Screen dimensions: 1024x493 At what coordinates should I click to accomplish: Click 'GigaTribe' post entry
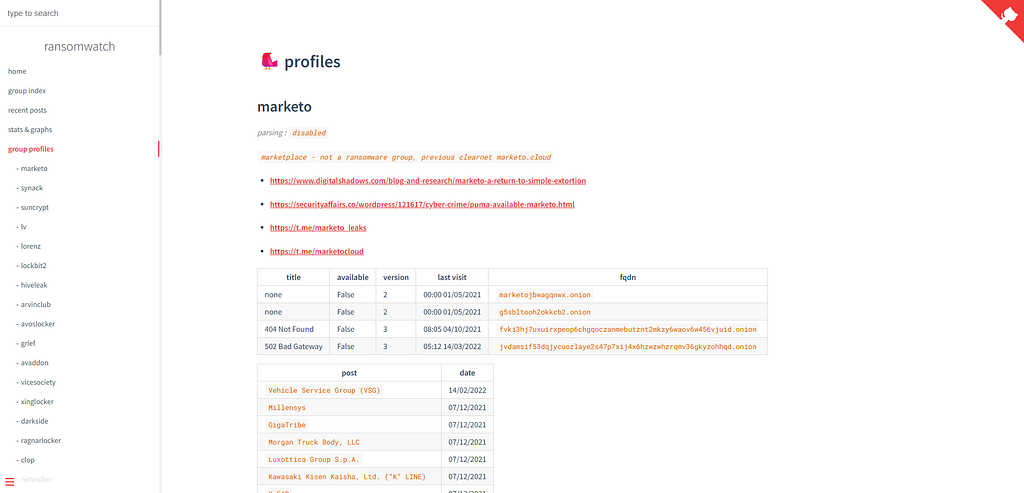pyautogui.click(x=287, y=425)
